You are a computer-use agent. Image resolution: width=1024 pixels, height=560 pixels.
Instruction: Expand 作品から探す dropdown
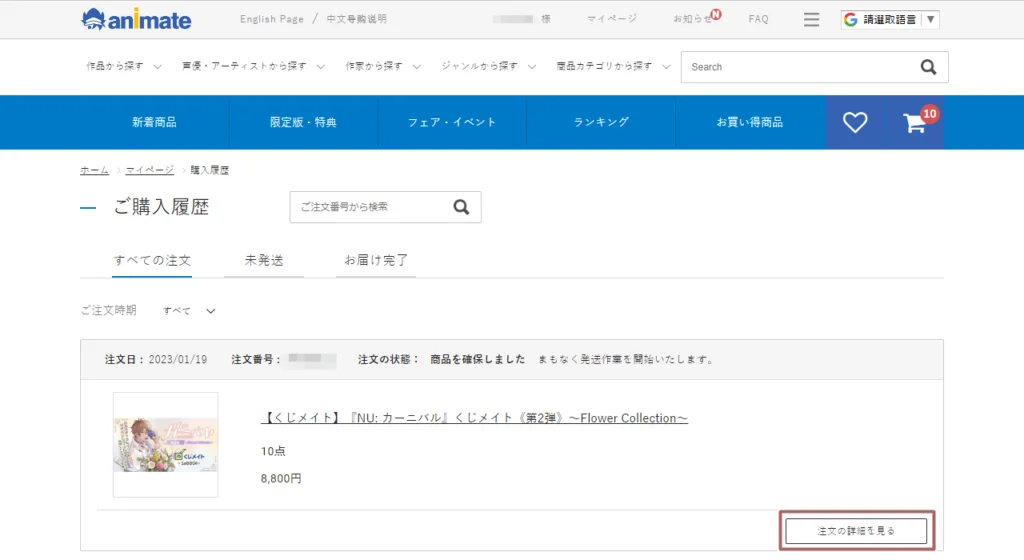[x=123, y=66]
